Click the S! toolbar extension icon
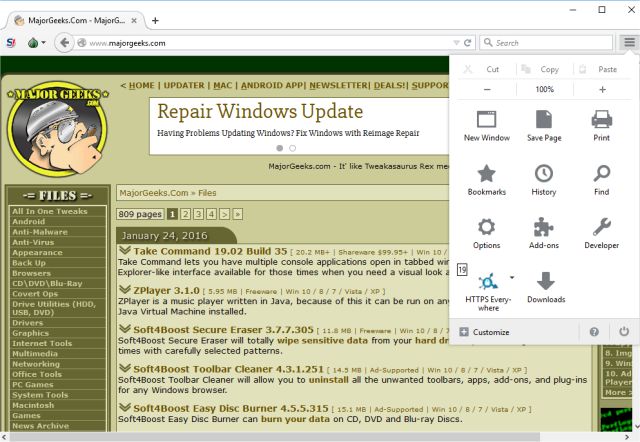Screen dimensions: 640x442 (11, 42)
